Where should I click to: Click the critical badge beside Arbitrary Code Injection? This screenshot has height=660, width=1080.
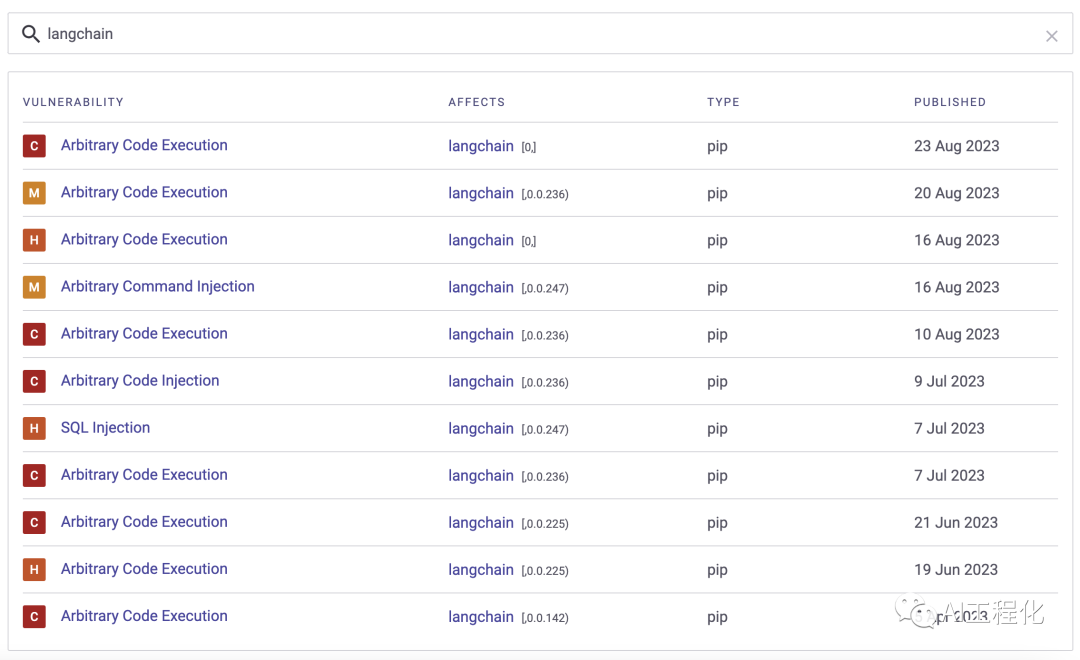pyautogui.click(x=34, y=381)
